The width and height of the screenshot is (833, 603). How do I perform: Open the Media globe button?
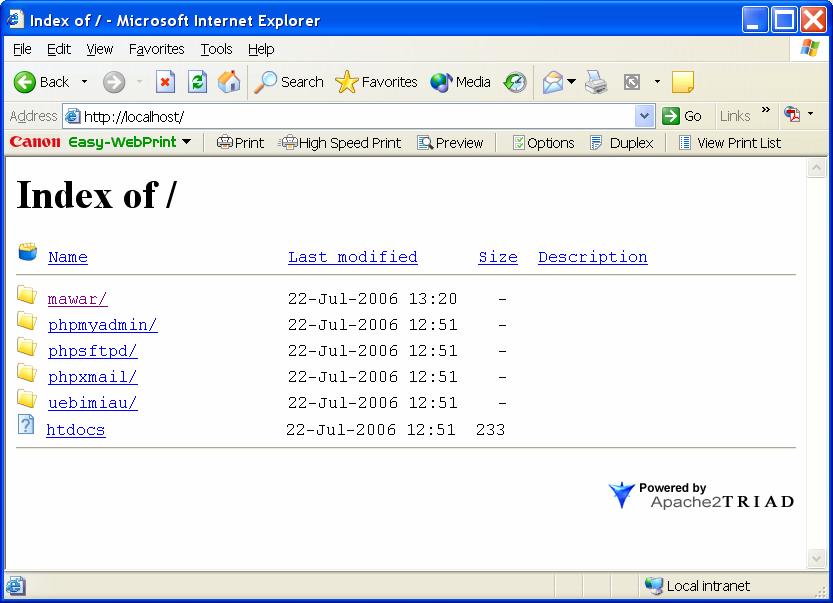[460, 82]
